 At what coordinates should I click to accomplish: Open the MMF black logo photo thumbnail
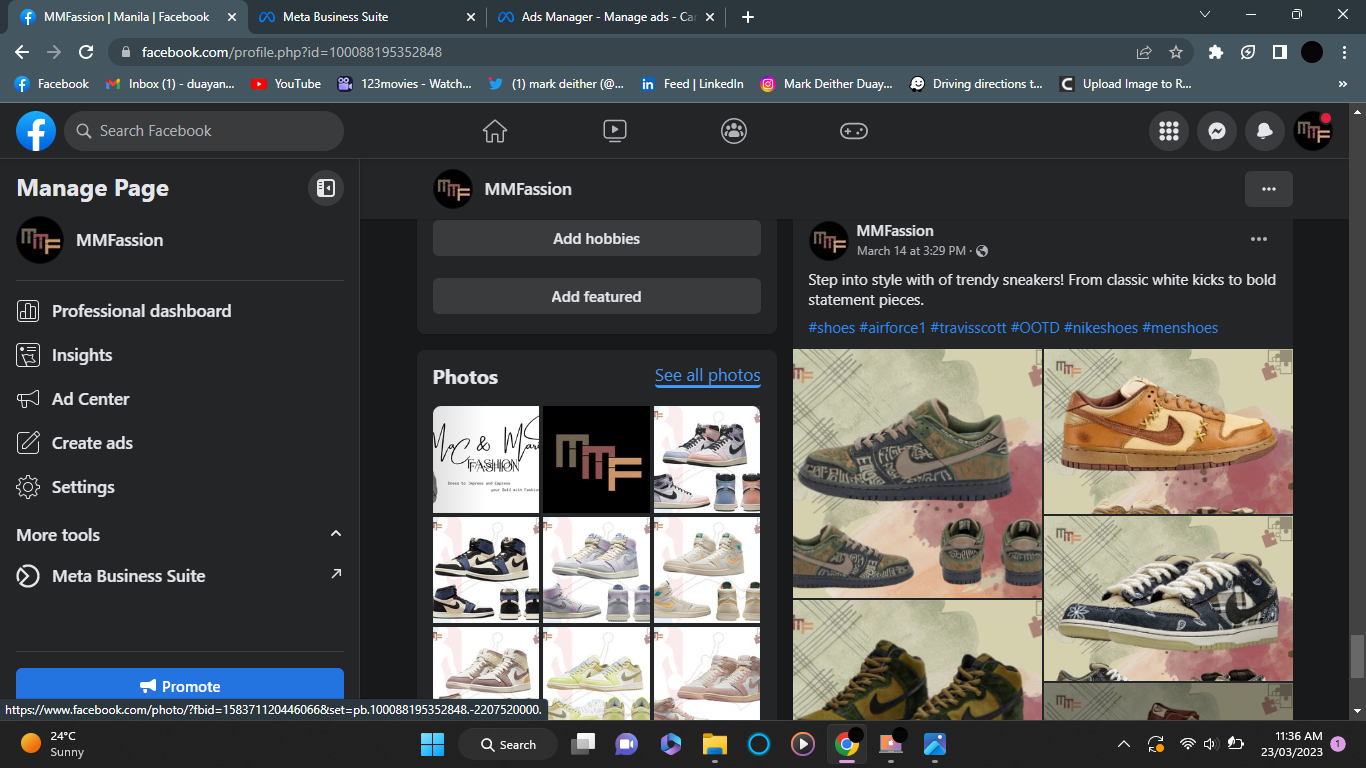pos(597,459)
